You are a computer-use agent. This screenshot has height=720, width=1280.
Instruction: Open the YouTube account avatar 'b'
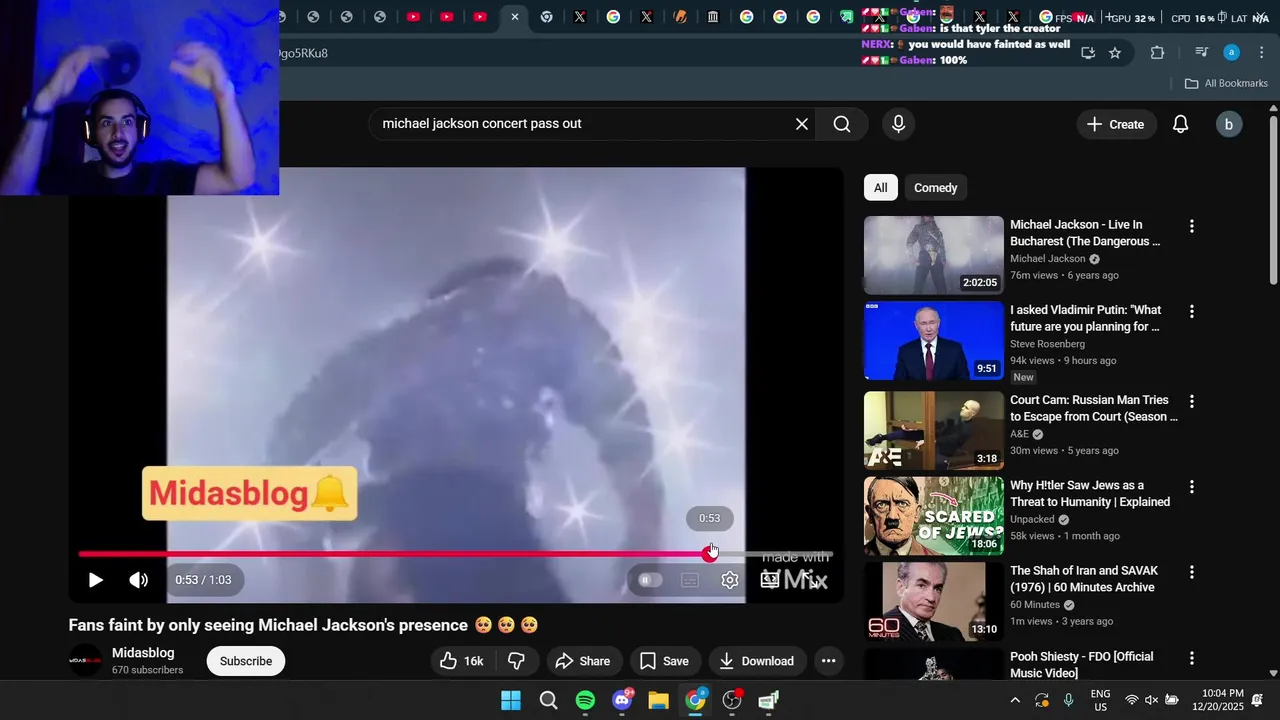click(1229, 124)
